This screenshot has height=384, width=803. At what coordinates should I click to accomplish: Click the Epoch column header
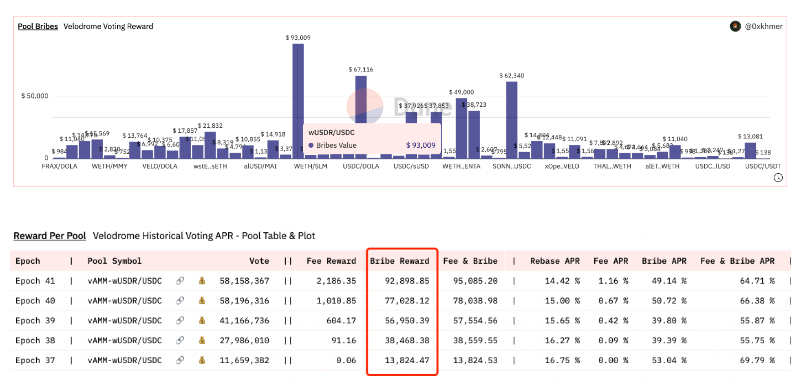point(28,261)
